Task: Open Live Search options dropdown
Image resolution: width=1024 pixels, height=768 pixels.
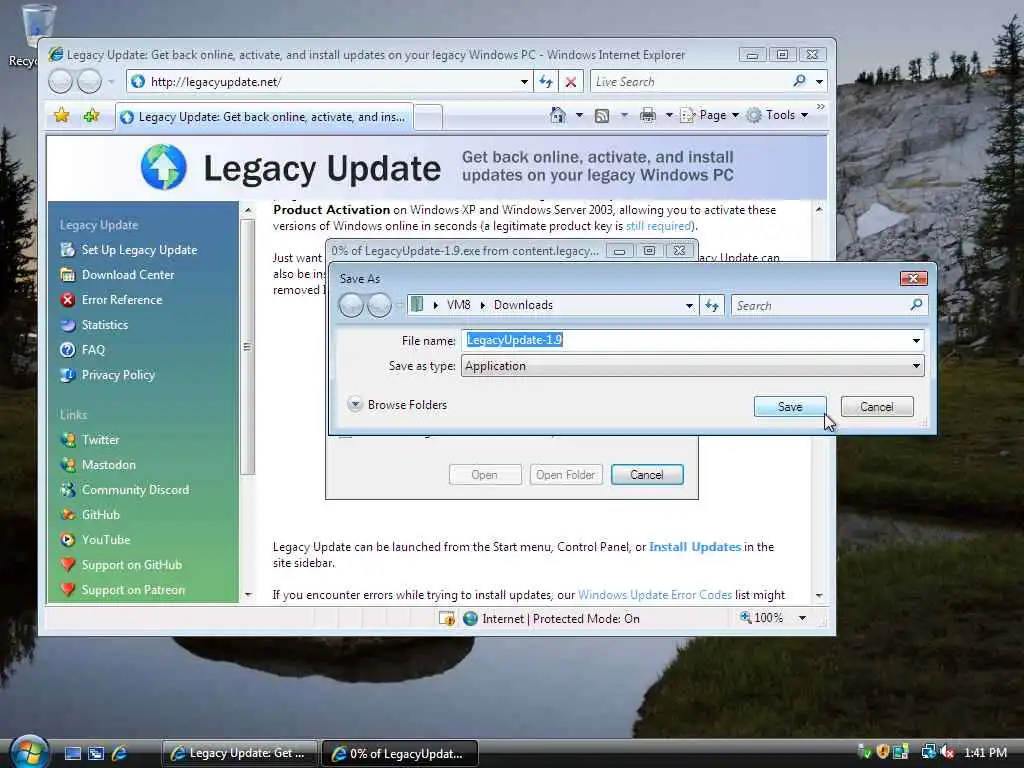Action: coord(819,82)
